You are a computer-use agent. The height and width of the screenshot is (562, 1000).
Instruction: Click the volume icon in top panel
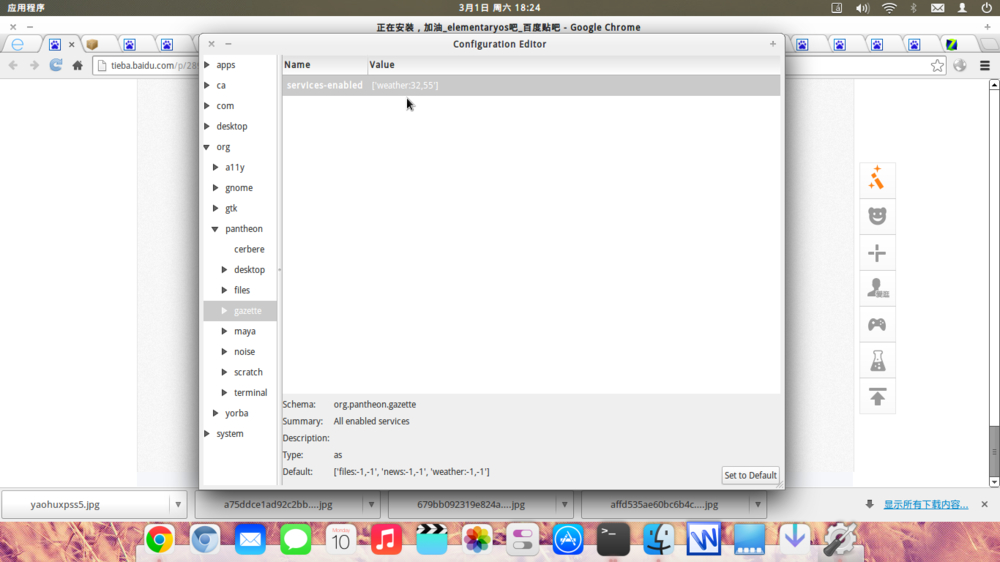tap(862, 8)
